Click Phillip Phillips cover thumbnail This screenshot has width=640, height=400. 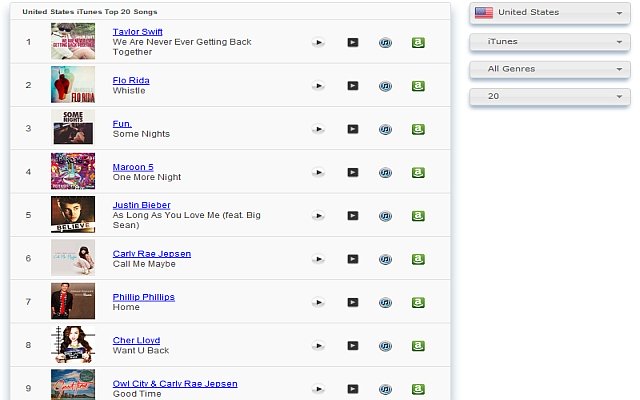(x=73, y=301)
